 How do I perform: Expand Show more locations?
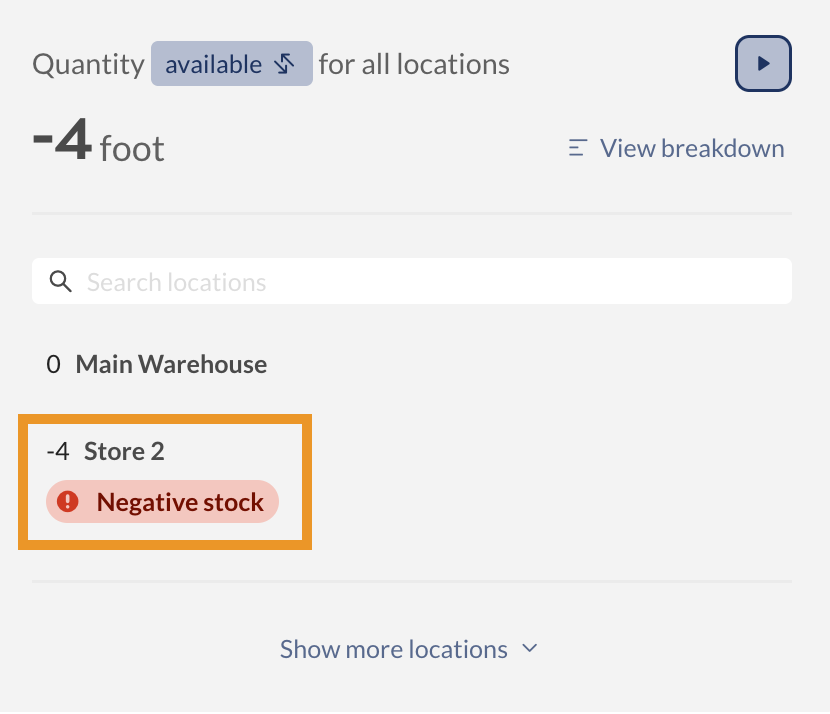(393, 648)
